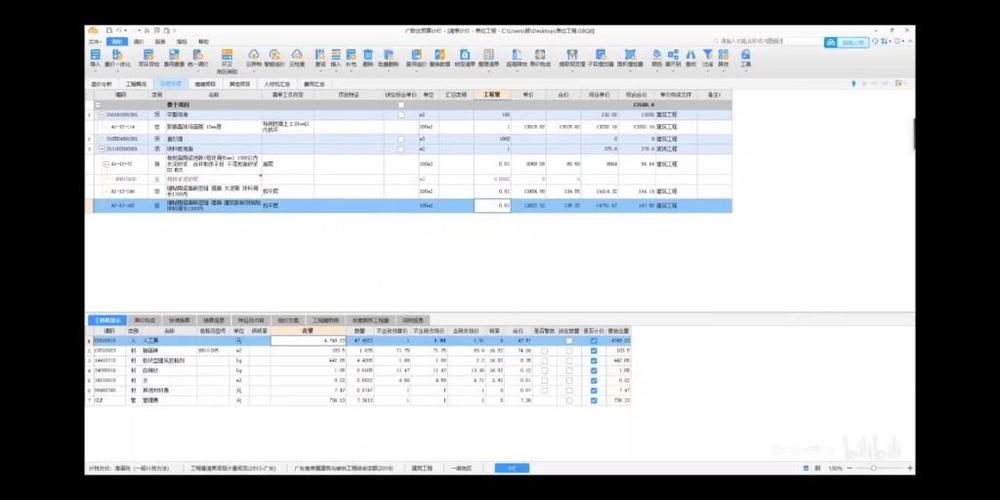Open the status bar zoom 100% dropdown
The height and width of the screenshot is (500, 1000).
coord(837,468)
